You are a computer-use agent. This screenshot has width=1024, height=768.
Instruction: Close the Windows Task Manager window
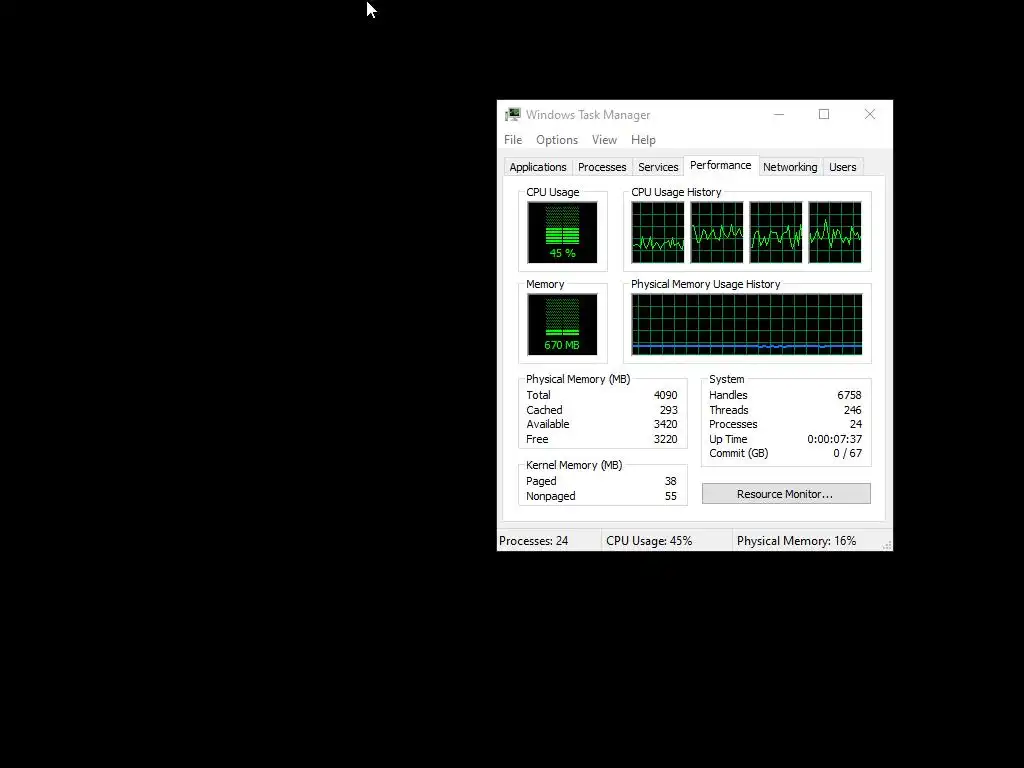[x=869, y=114]
